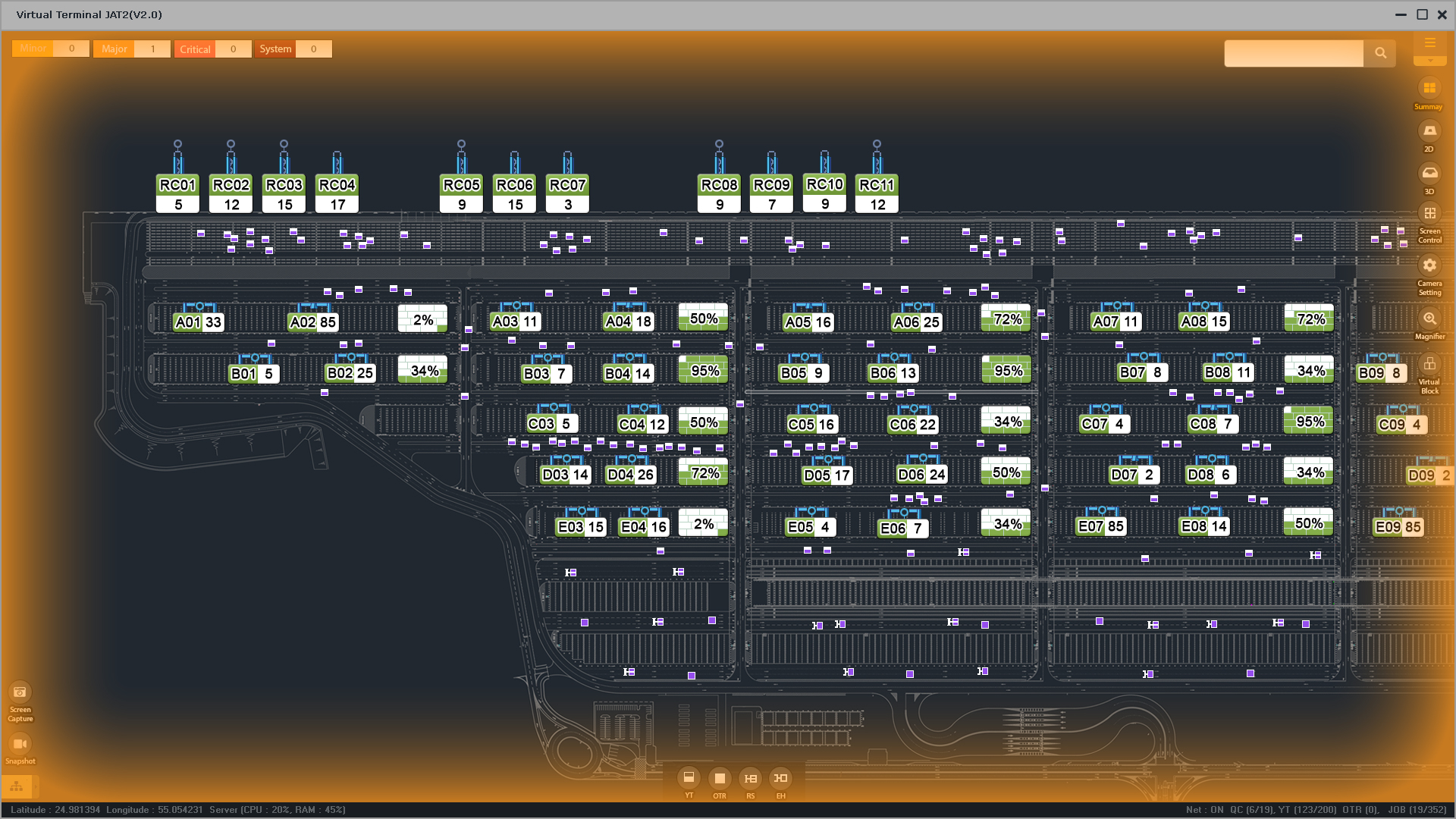Open Screen Control panel
This screenshot has width=1456, height=819.
tap(1429, 214)
